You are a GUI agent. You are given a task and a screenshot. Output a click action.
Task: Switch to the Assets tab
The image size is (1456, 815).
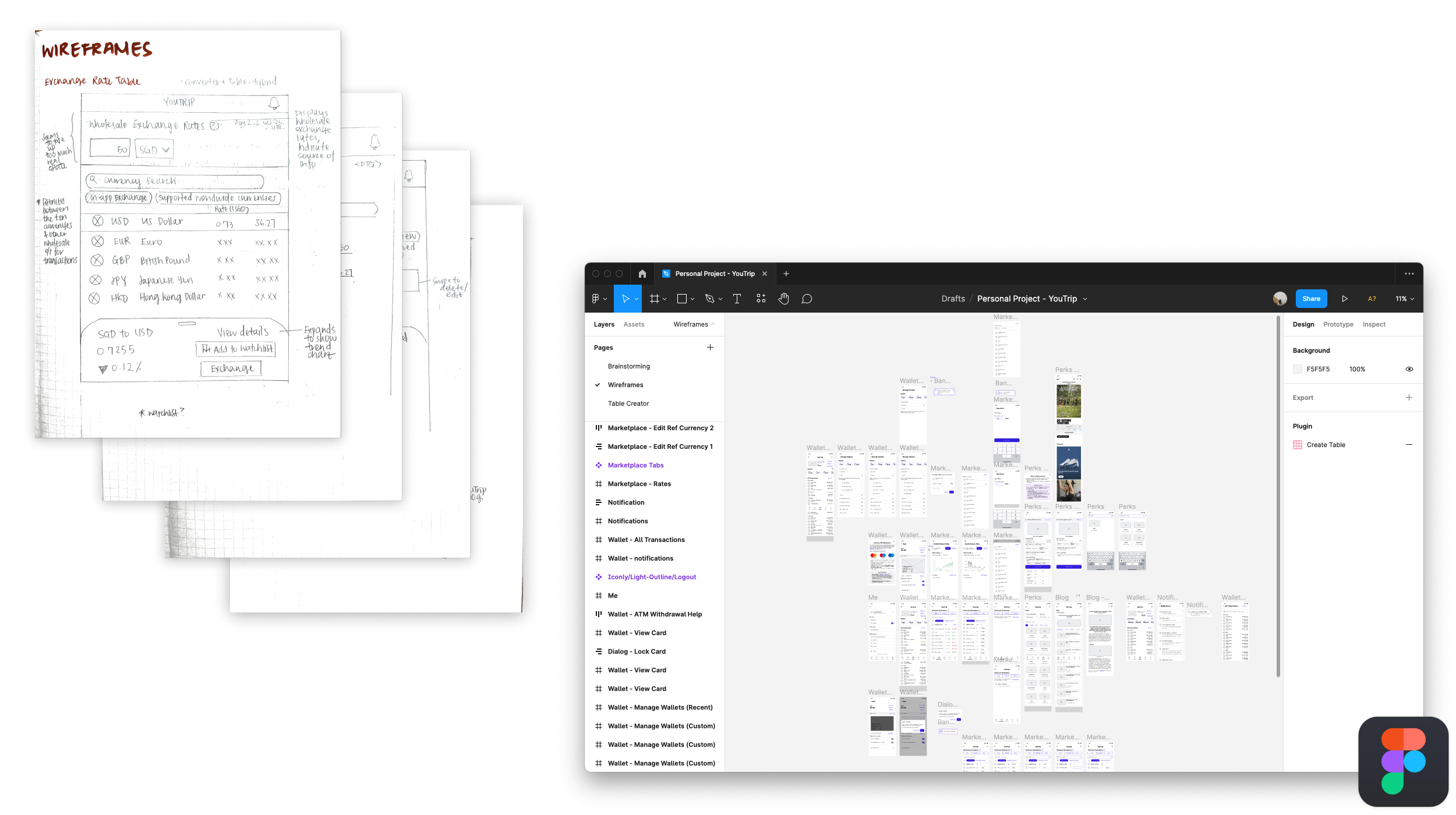(634, 324)
